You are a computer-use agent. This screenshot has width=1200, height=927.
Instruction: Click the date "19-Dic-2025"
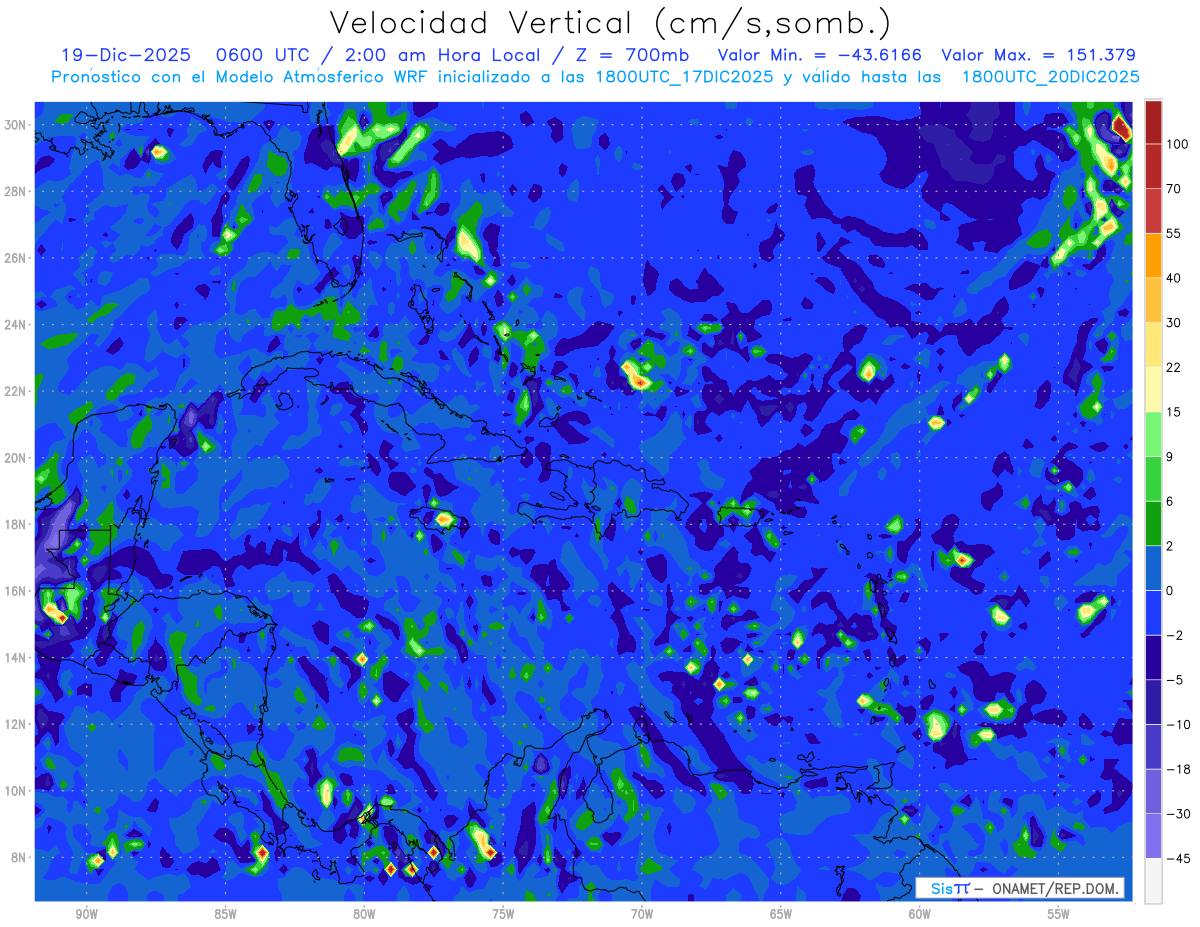[127, 55]
